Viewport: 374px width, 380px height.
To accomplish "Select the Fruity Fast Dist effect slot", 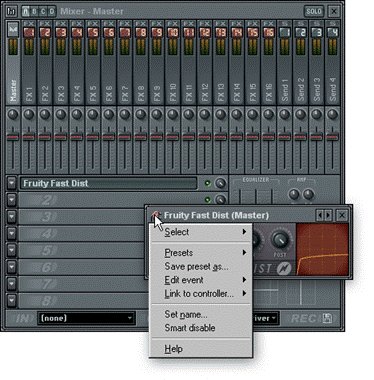I will tap(108, 183).
